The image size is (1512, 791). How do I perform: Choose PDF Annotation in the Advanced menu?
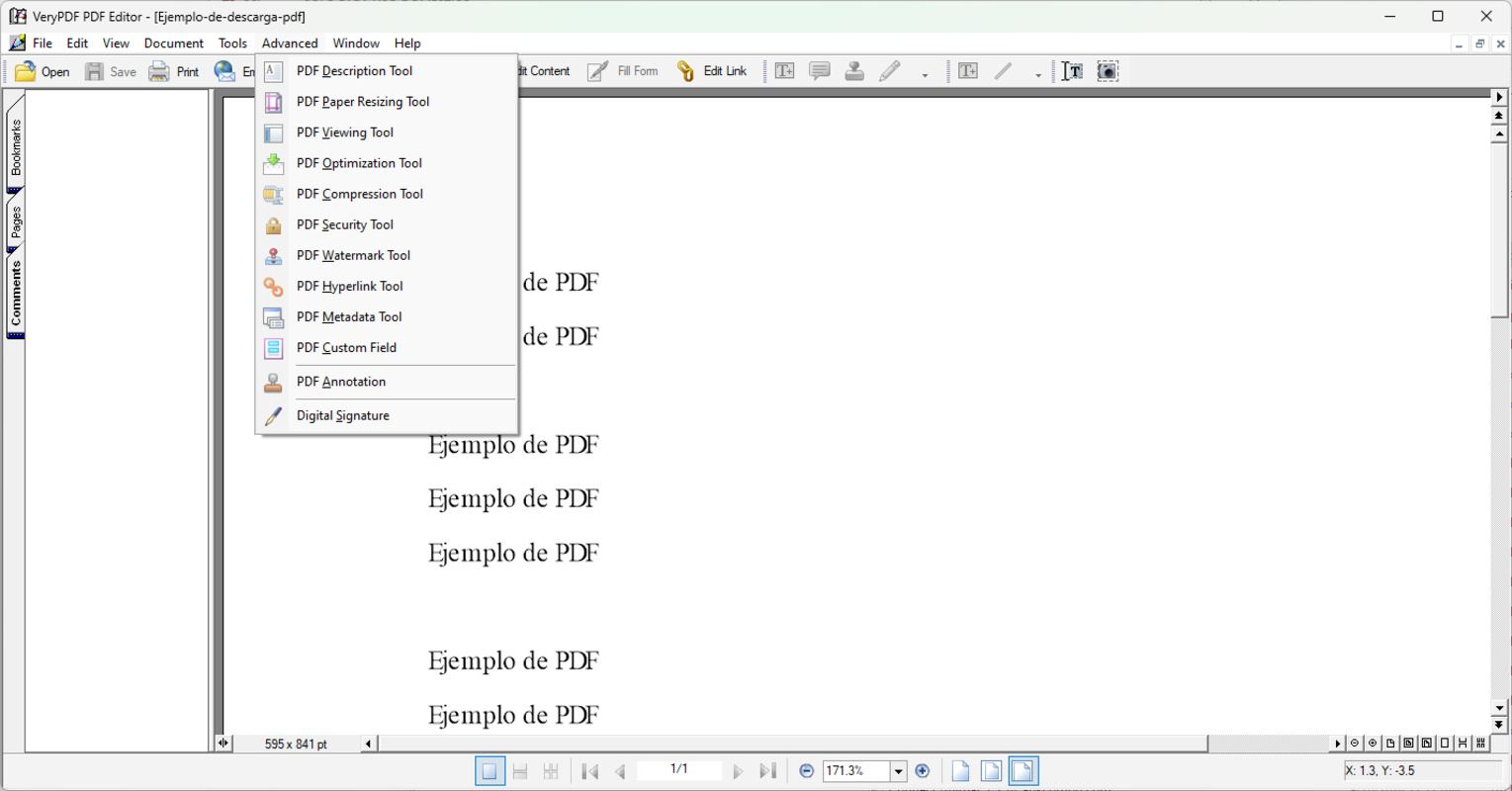pyautogui.click(x=386, y=382)
